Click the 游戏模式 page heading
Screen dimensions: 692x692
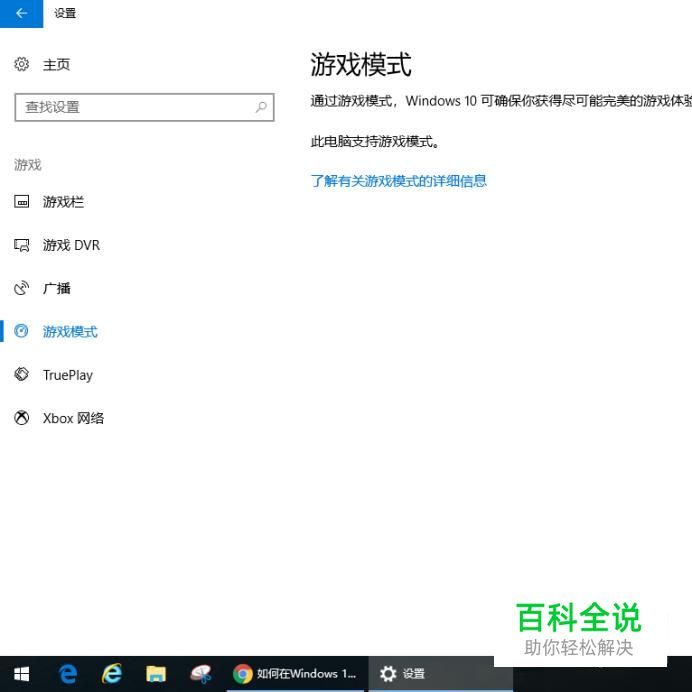tap(361, 64)
